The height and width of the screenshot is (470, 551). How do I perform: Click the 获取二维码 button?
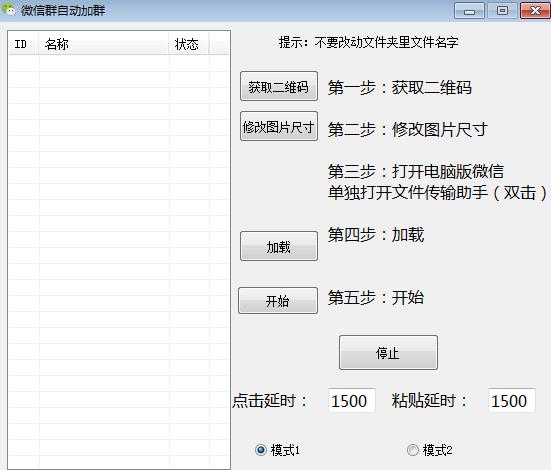(279, 86)
